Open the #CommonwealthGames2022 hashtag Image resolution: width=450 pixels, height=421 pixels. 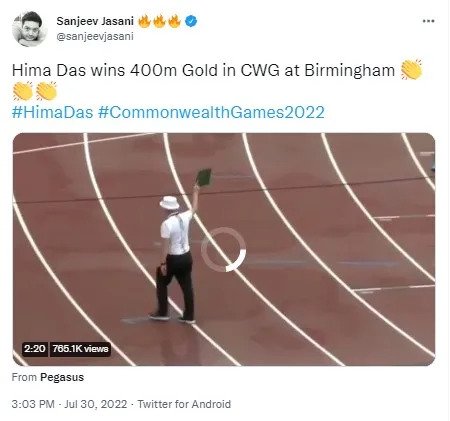[211, 112]
